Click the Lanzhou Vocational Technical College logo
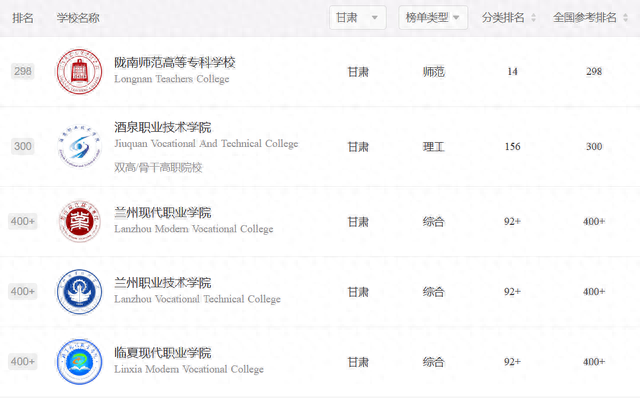 pyautogui.click(x=79, y=291)
